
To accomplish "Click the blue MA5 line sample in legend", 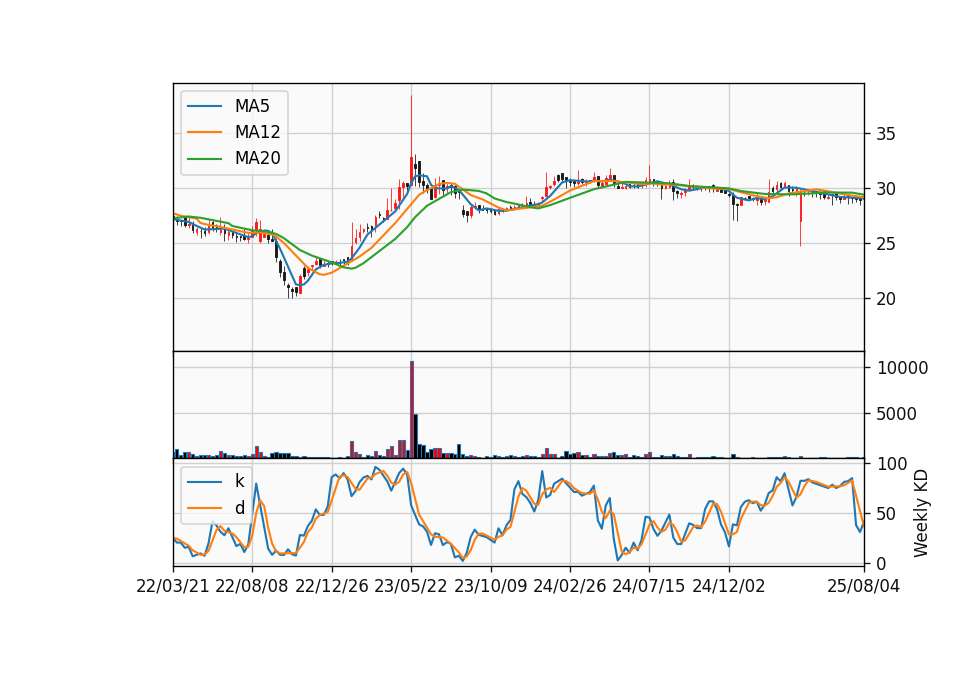I will [204, 106].
